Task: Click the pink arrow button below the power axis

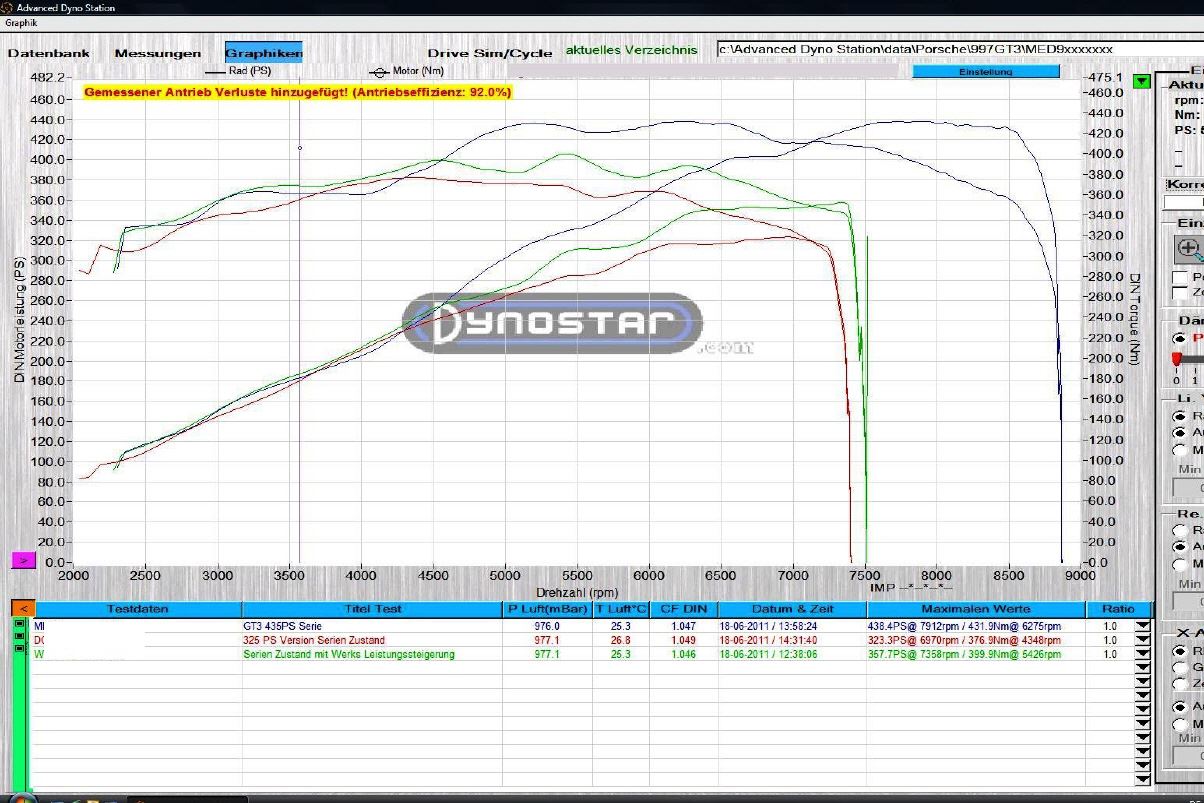Action: point(24,560)
